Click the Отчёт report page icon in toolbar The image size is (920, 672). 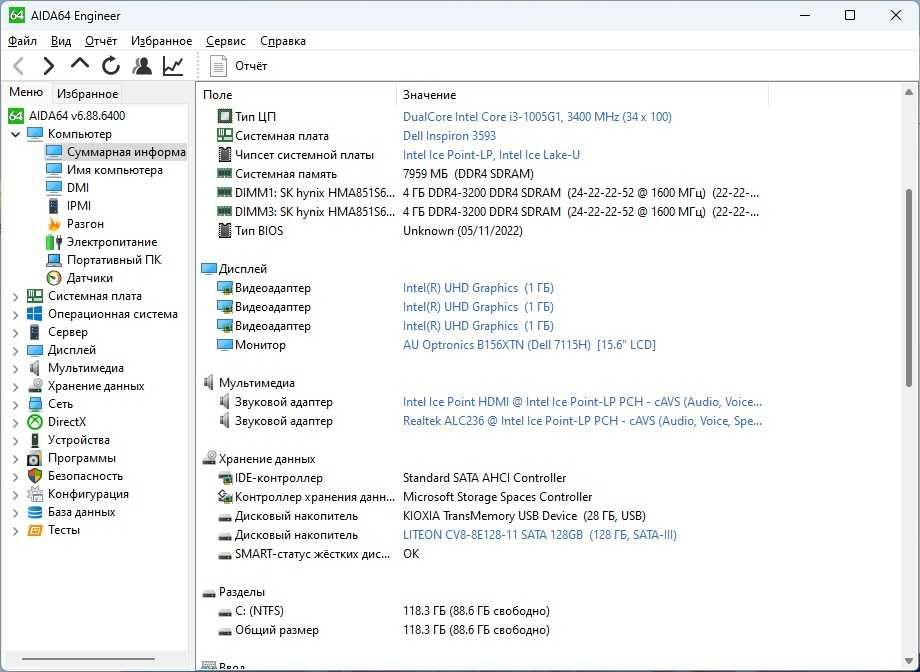coord(218,66)
